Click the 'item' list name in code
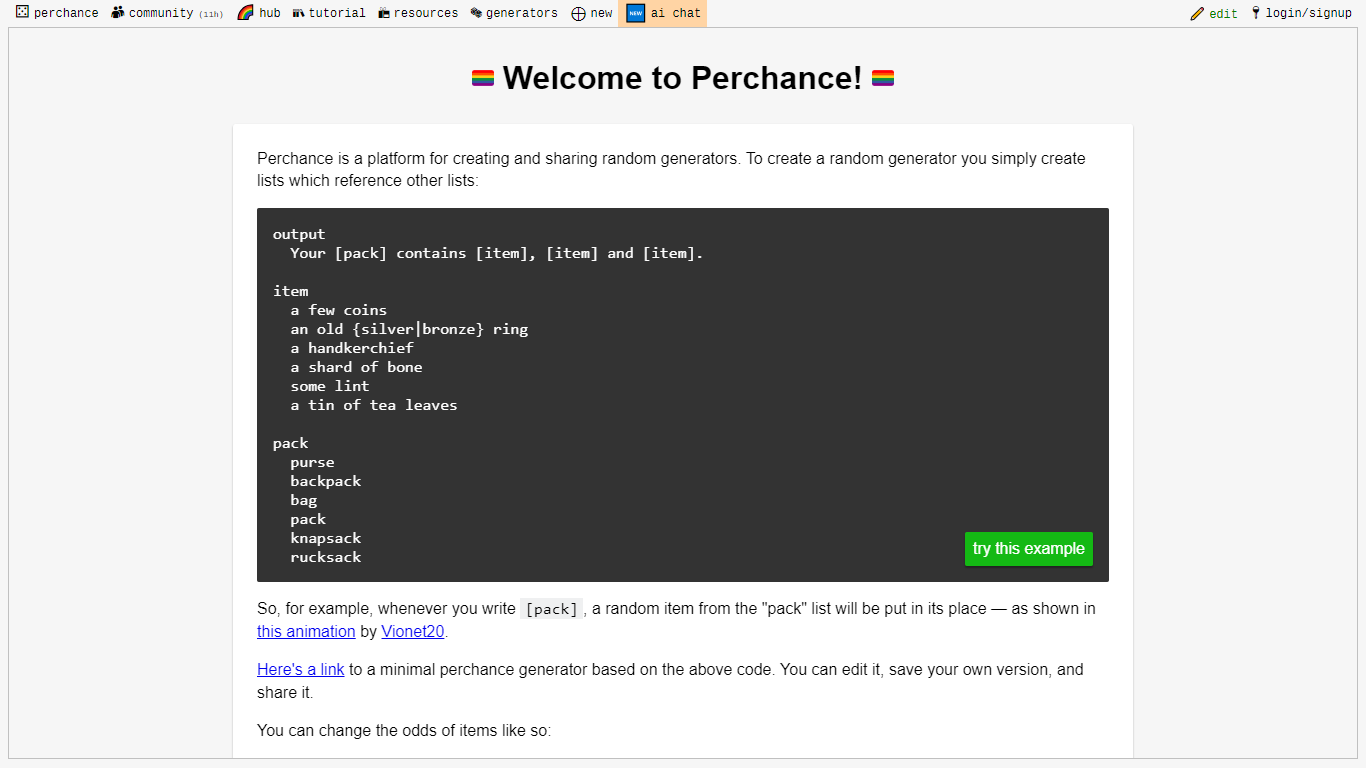This screenshot has width=1366, height=768. point(291,291)
